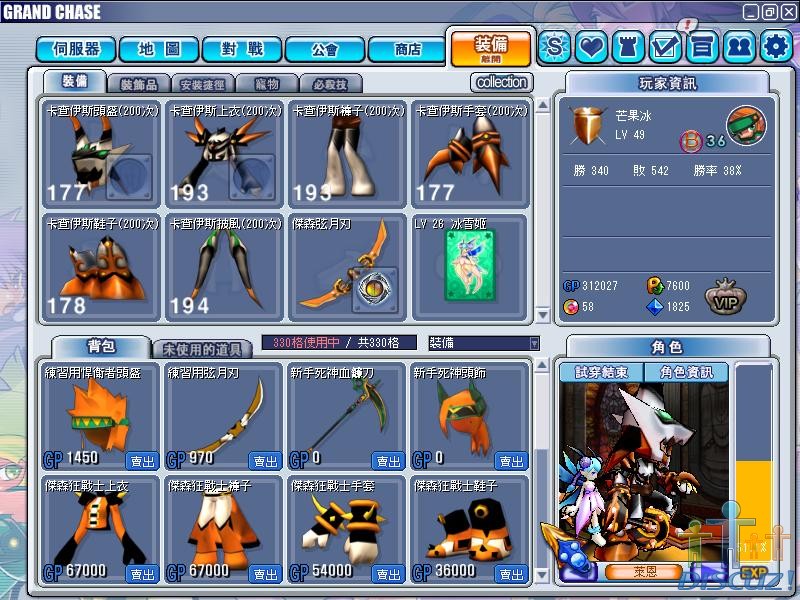This screenshot has width=800, height=600.
Task: Select 傑森狂戰士上衣 in backpack
Action: pos(101,530)
